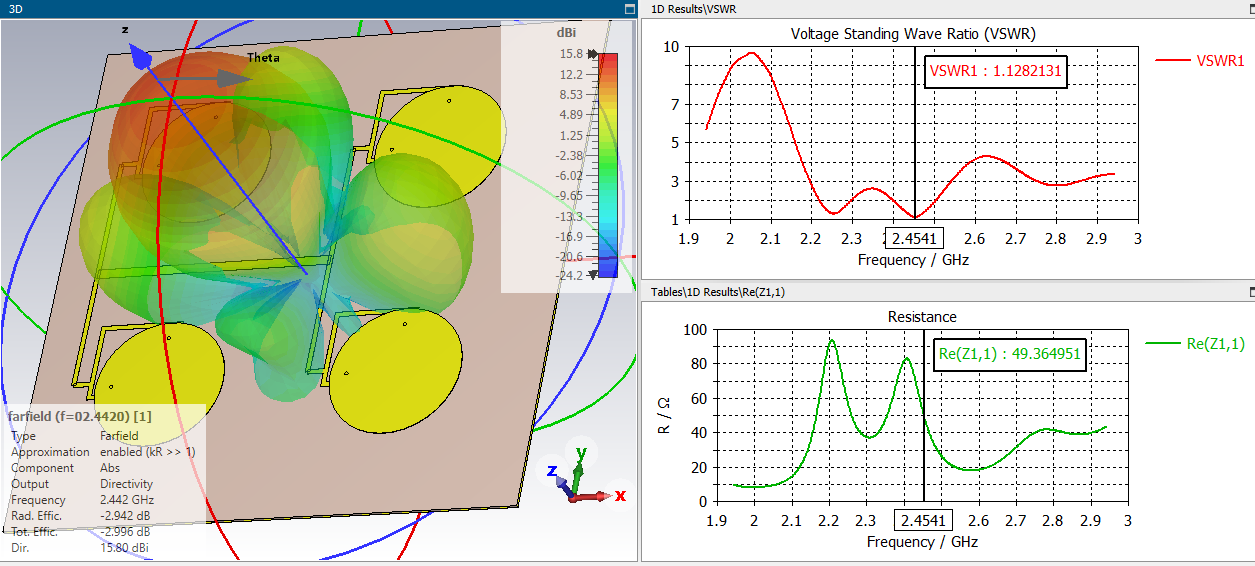
Task: Click the Voltage Standing Wave Ratio plot title
Action: pyautogui.click(x=913, y=33)
